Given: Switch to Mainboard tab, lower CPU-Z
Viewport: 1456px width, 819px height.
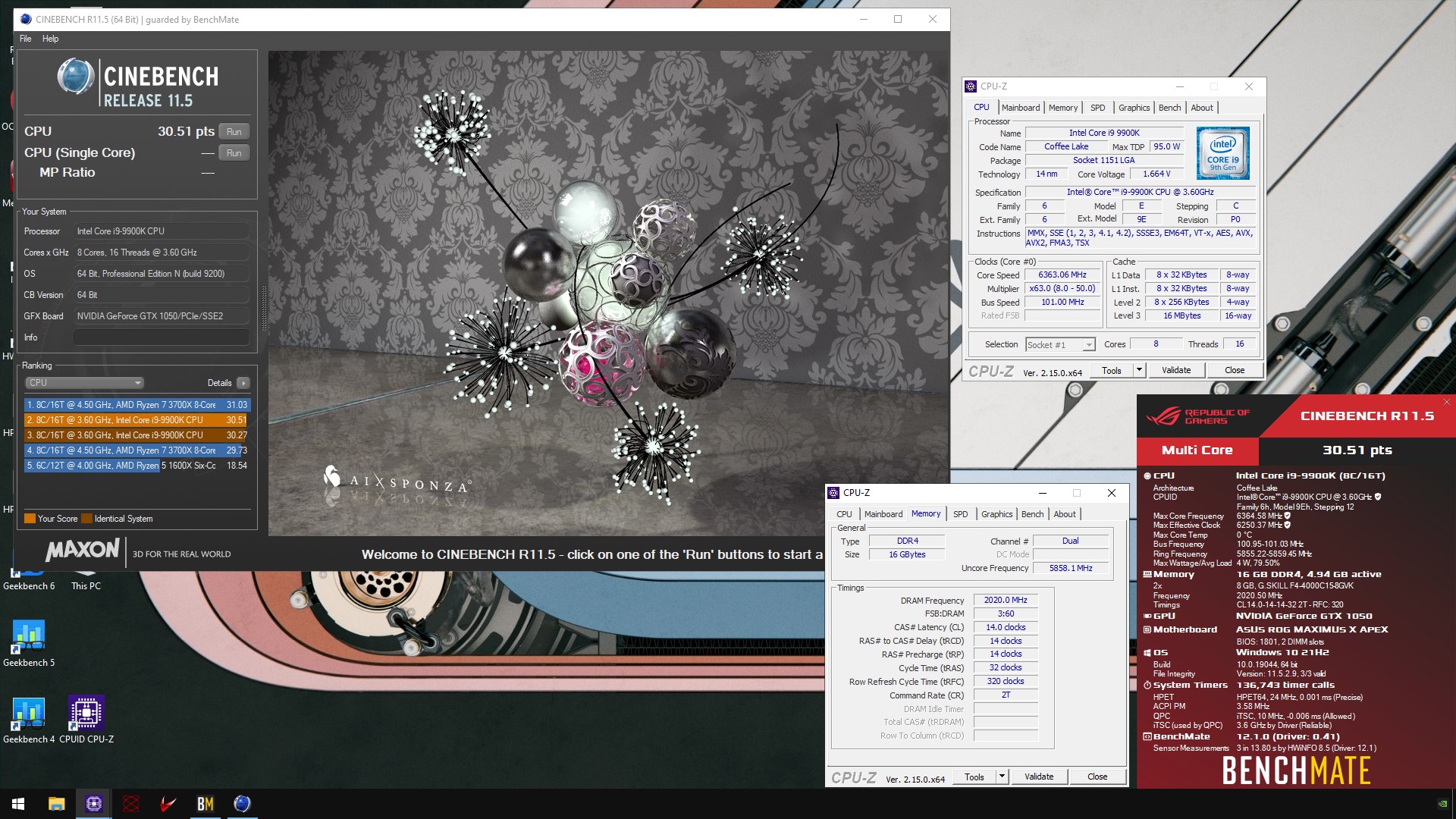Looking at the screenshot, I should coord(883,514).
